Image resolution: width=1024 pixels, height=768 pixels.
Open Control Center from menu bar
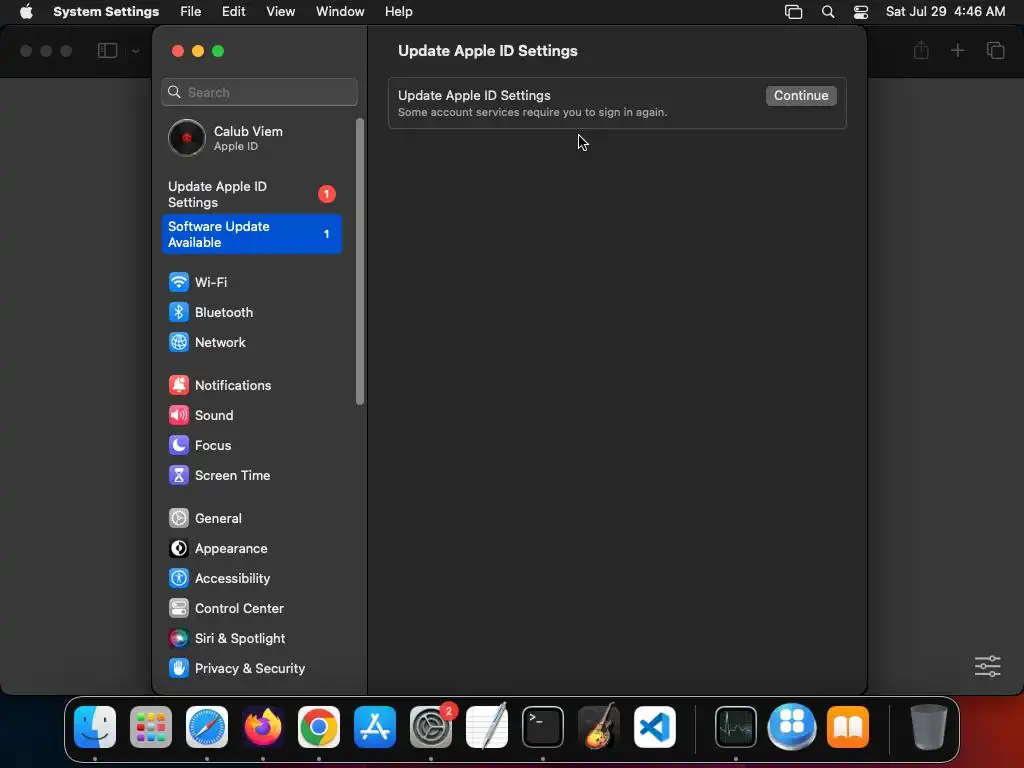click(x=861, y=11)
